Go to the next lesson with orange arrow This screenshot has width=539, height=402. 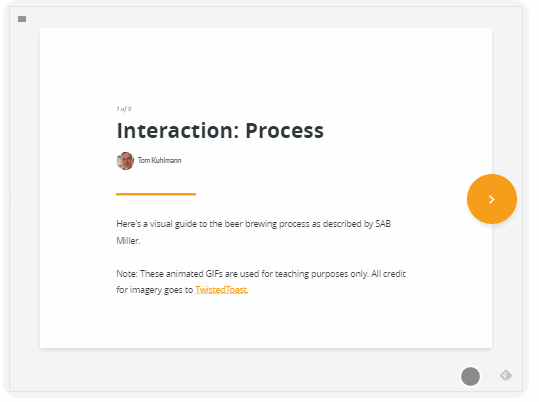click(x=492, y=199)
